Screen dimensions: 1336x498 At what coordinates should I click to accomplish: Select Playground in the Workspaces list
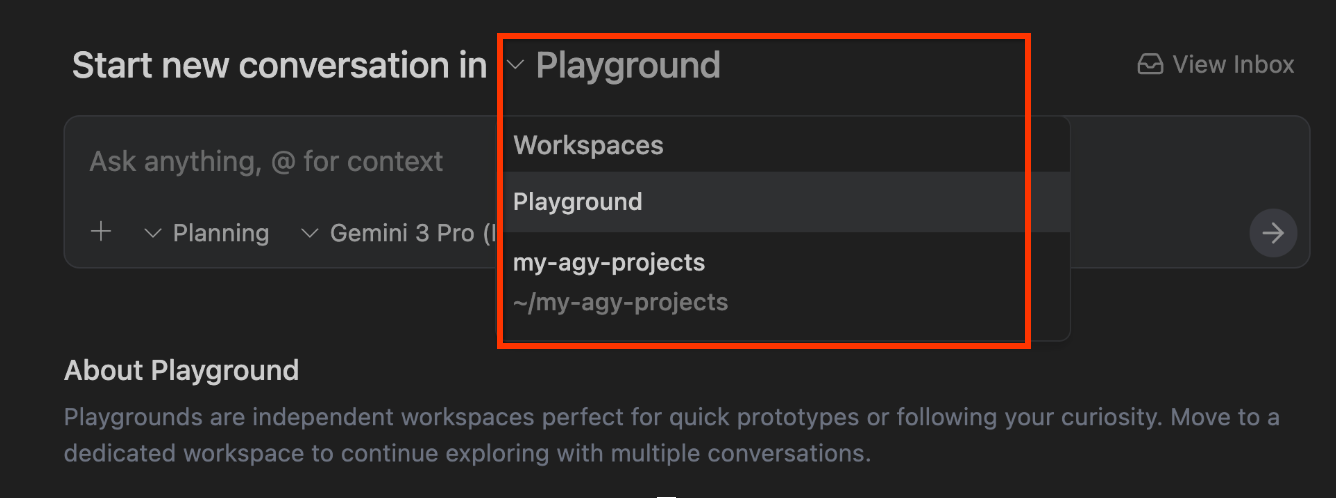pyautogui.click(x=578, y=202)
